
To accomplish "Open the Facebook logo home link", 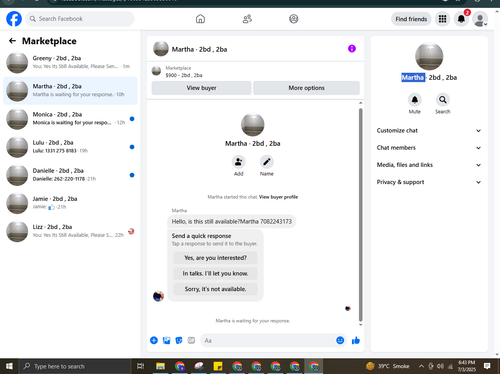I will pyautogui.click(x=14, y=19).
